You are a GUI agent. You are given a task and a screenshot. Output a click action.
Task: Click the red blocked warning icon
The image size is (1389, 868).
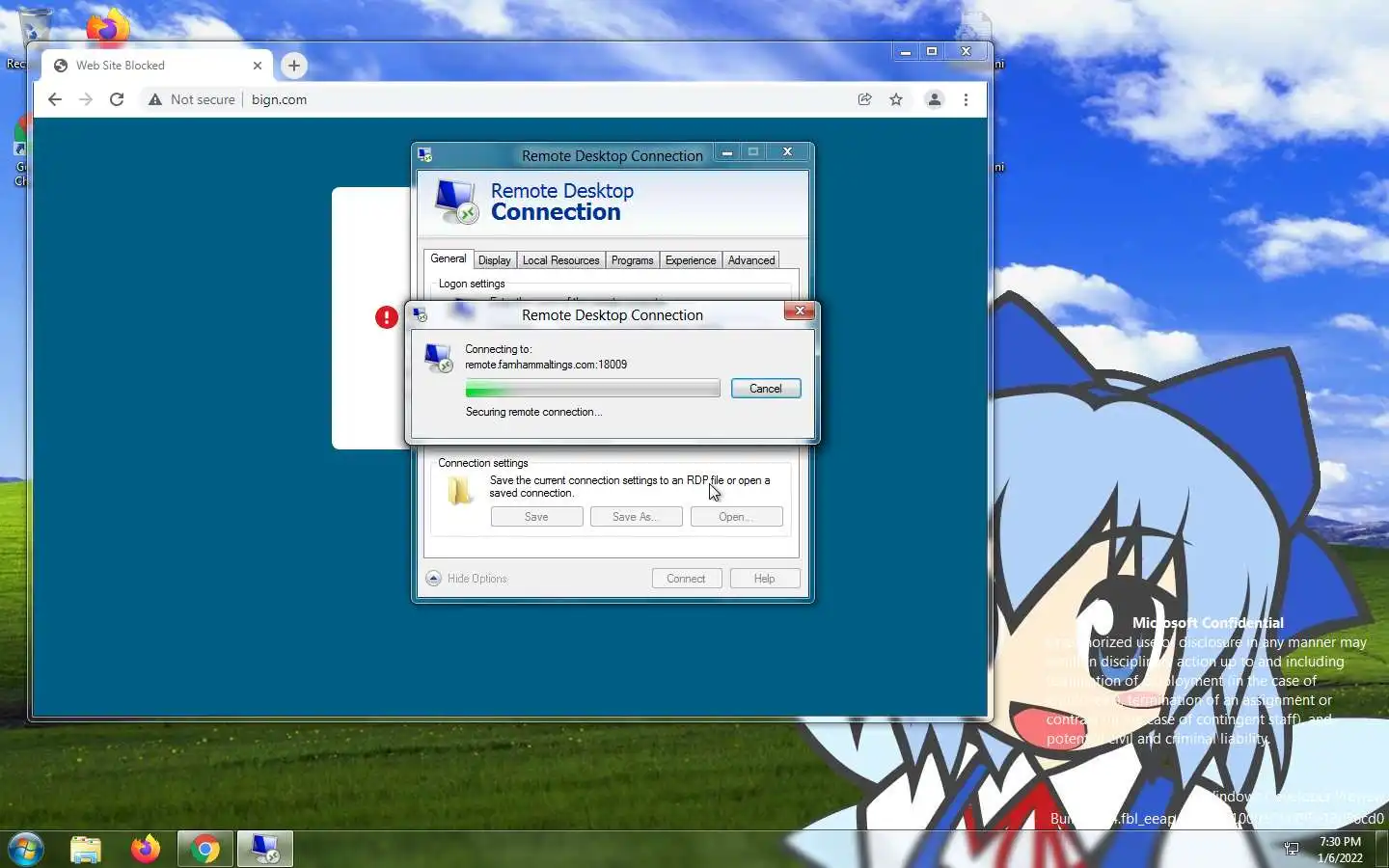[387, 317]
